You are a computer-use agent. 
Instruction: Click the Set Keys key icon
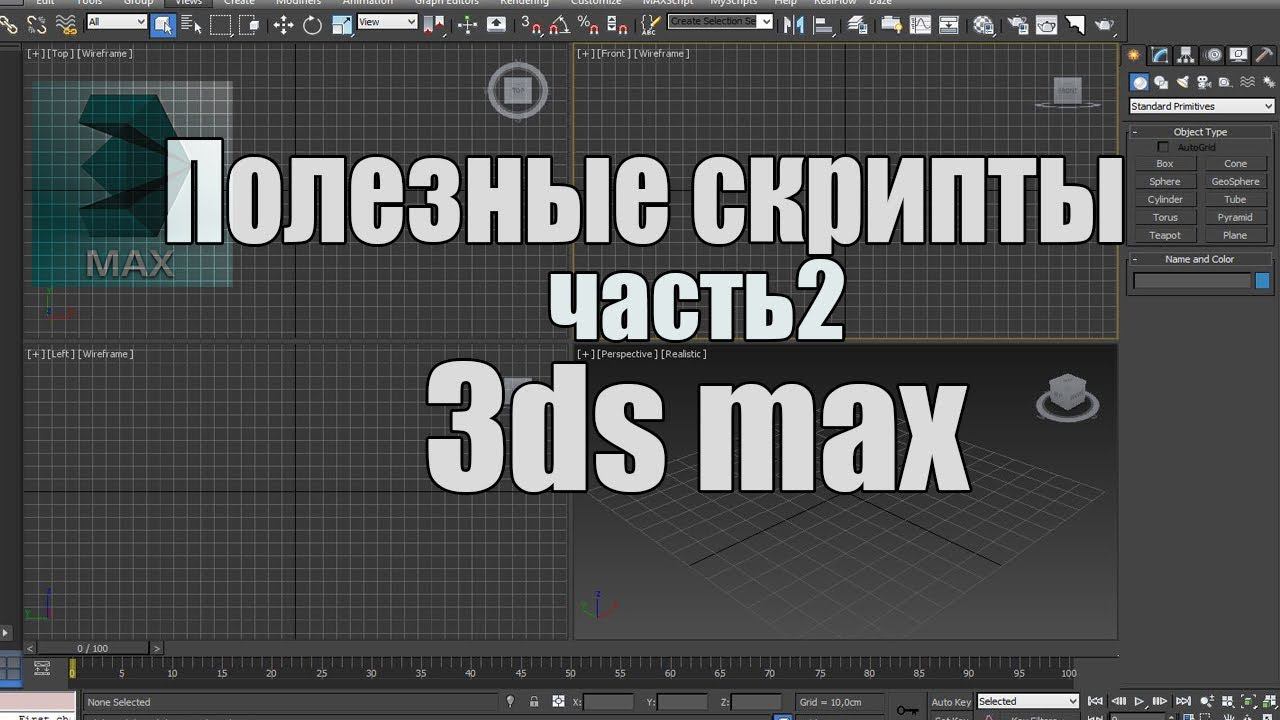pyautogui.click(x=907, y=709)
